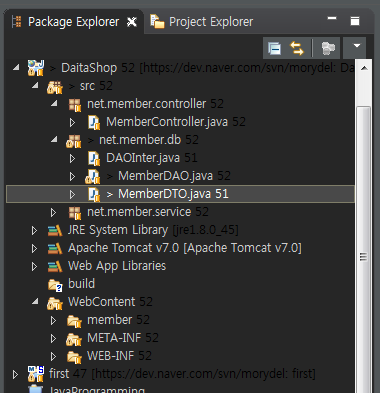Viewport: 380px width, 393px height.
Task: Click the MemberDTO.java file icon
Action: pos(94,194)
